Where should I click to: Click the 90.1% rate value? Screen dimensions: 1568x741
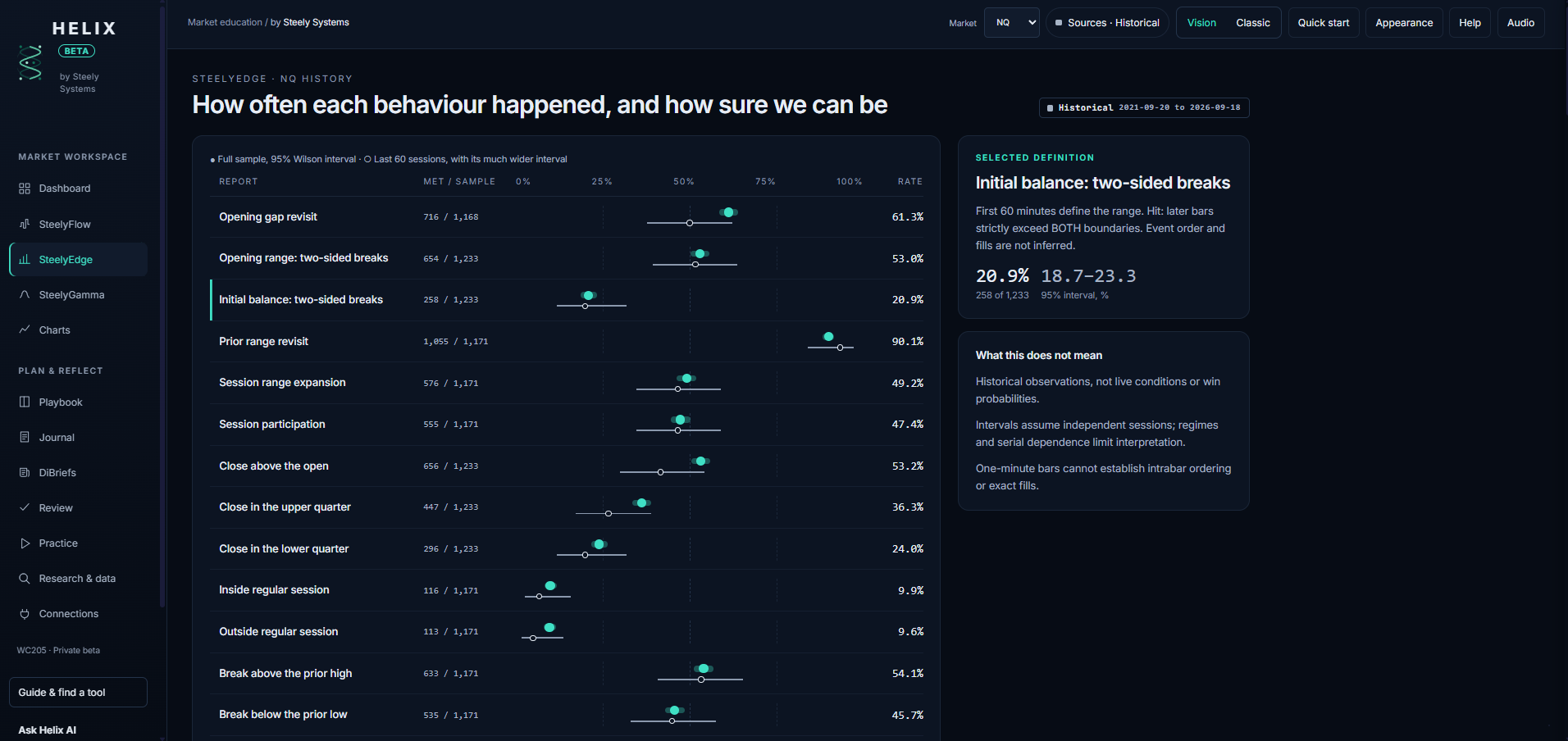point(907,341)
